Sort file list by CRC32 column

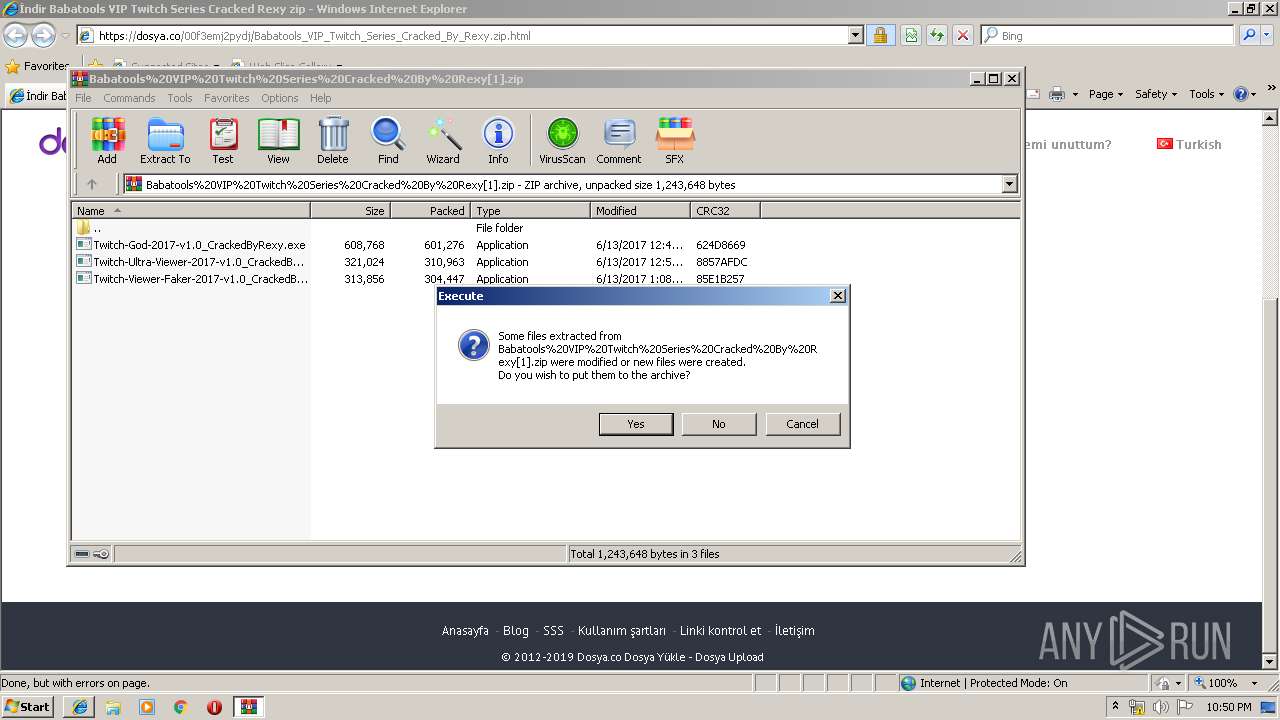click(725, 211)
